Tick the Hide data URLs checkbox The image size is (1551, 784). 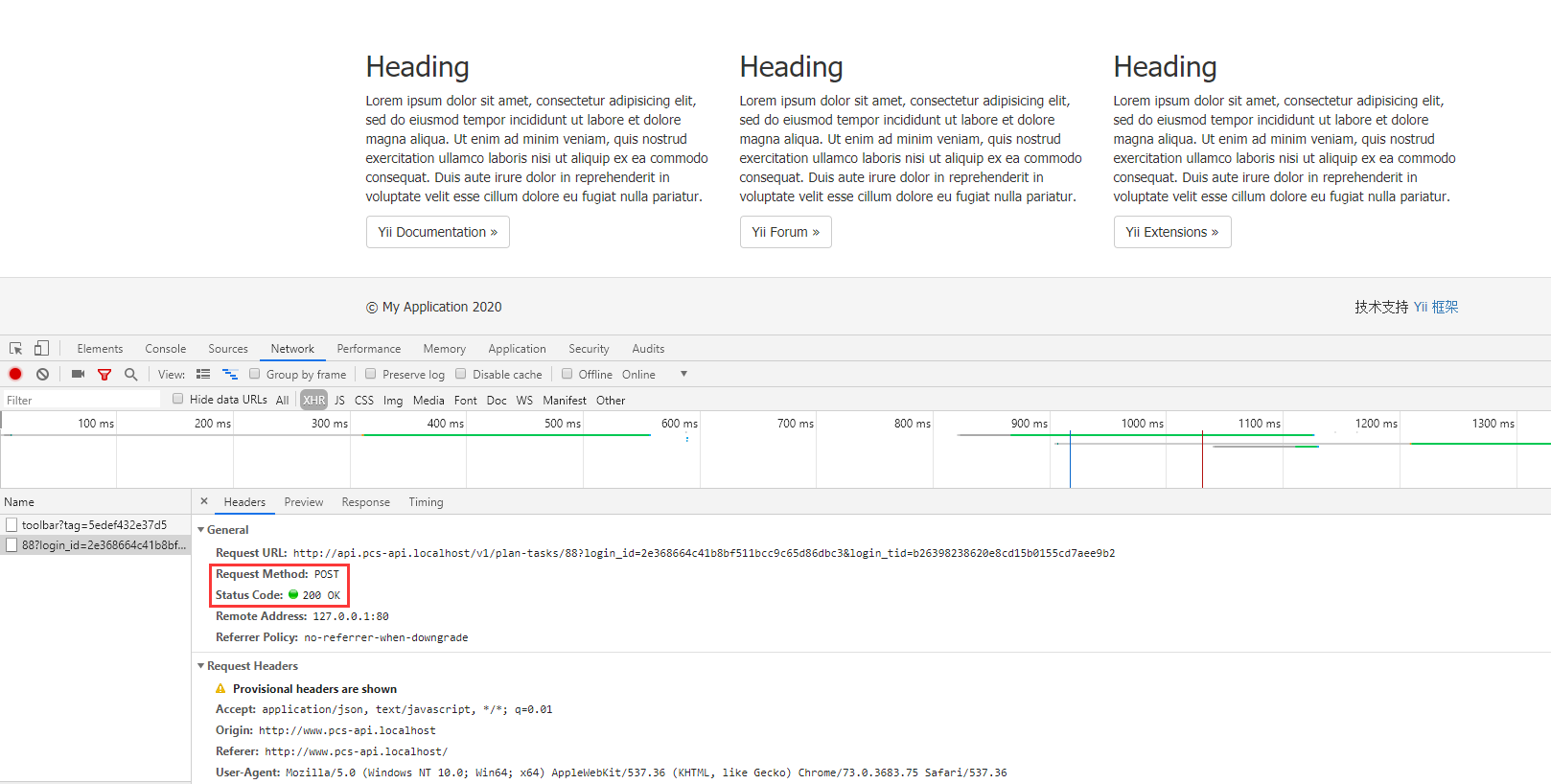tap(178, 400)
